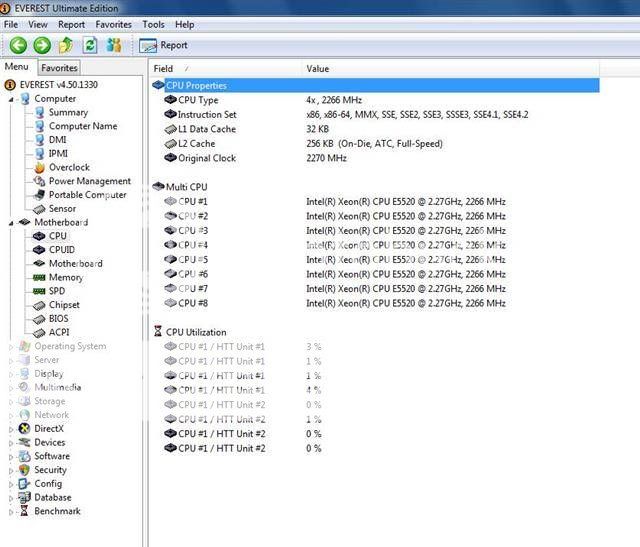Click the BIOS icon
Viewport: 640px width, 547px height.
pos(39,319)
